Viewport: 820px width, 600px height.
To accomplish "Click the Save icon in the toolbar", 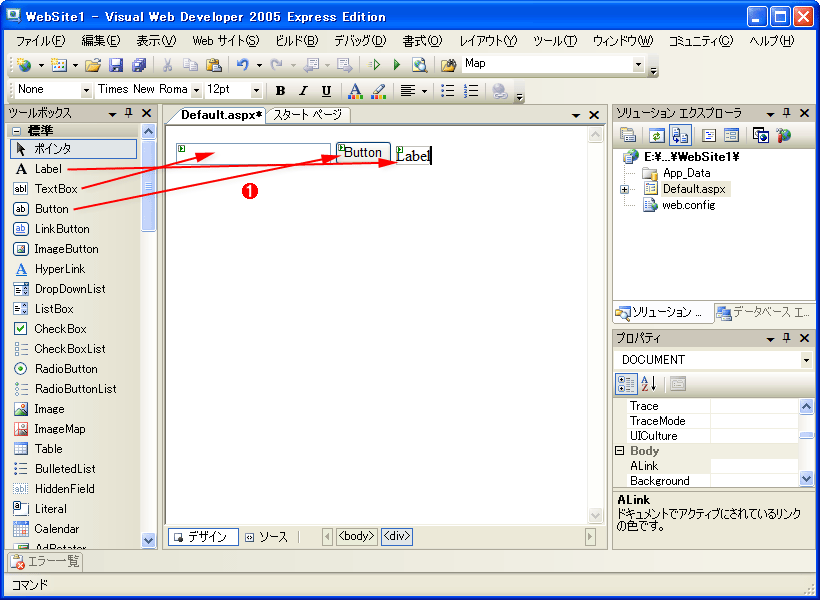I will 116,65.
